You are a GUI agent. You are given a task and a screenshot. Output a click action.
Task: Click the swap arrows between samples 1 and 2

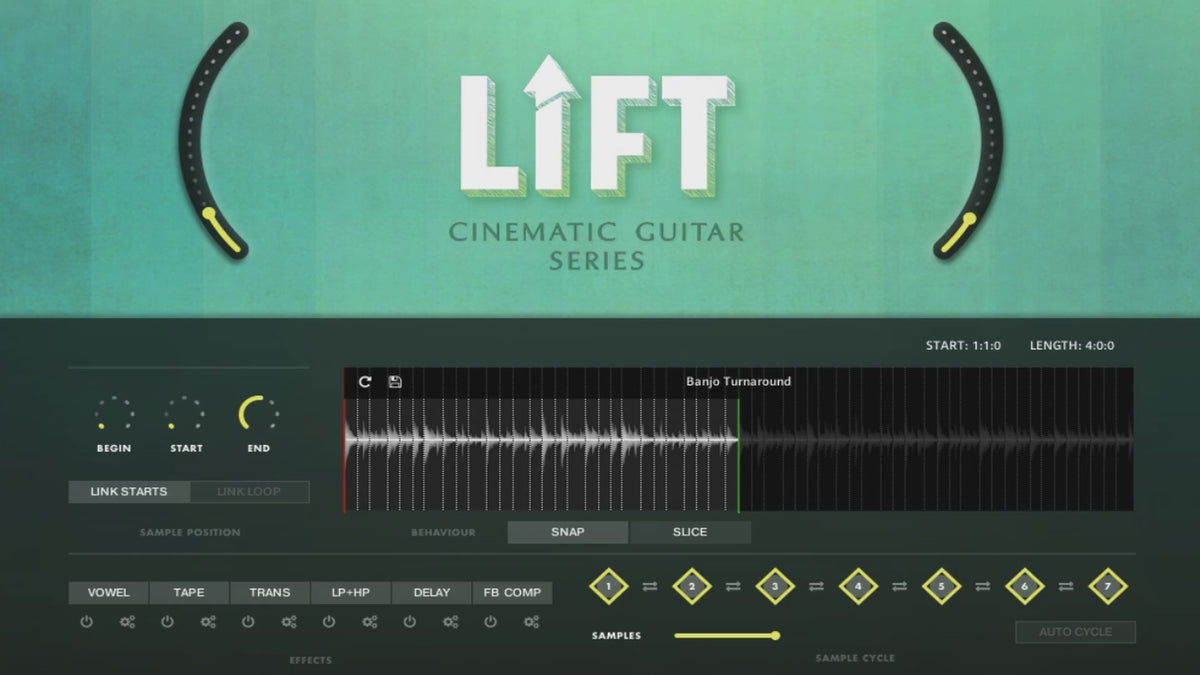(x=650, y=587)
